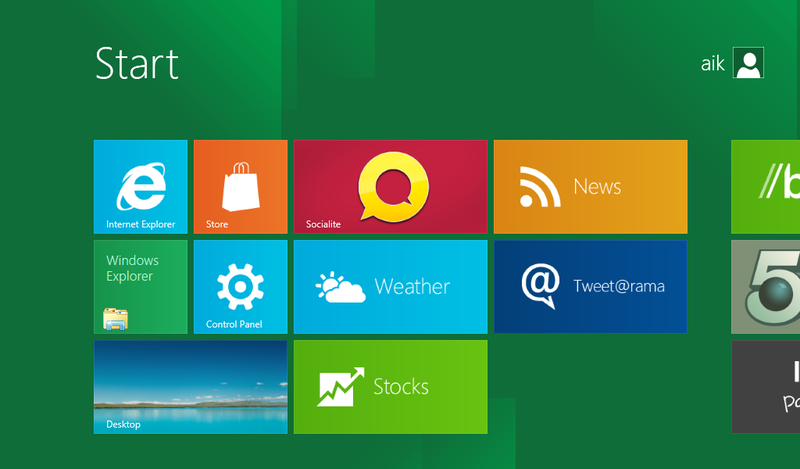Open the Stocks chart tile

tap(390, 387)
